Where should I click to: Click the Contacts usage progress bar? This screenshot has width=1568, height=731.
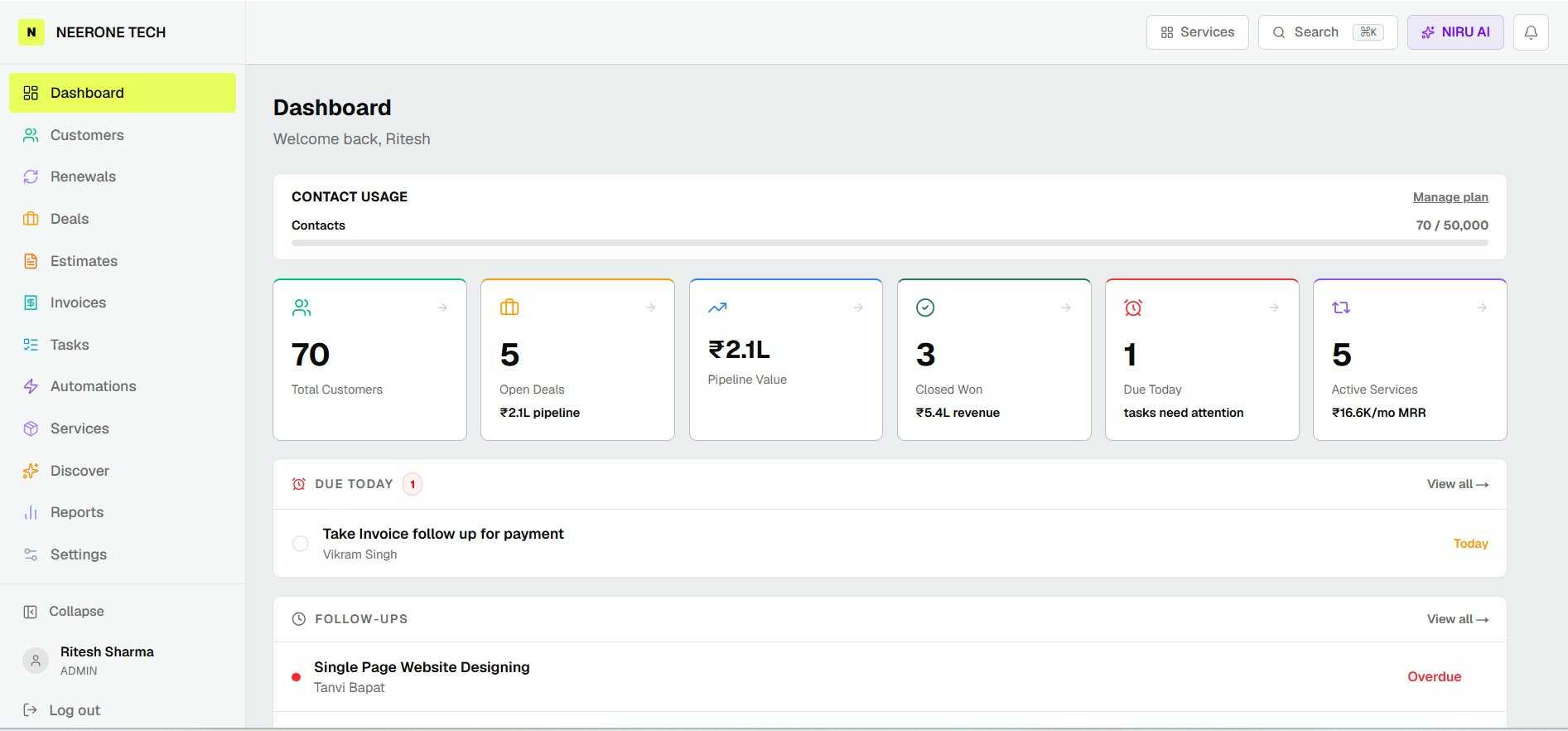point(890,243)
